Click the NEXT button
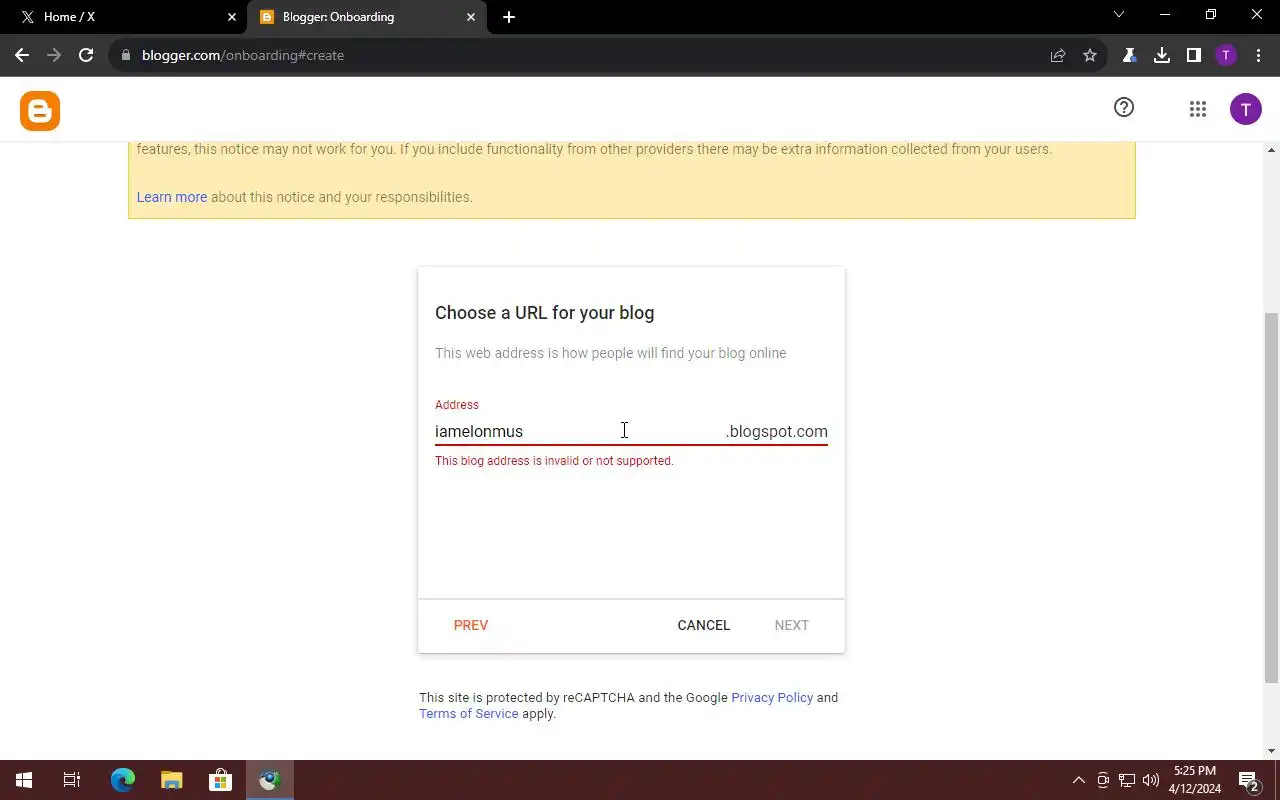The width and height of the screenshot is (1280, 800). [x=791, y=625]
